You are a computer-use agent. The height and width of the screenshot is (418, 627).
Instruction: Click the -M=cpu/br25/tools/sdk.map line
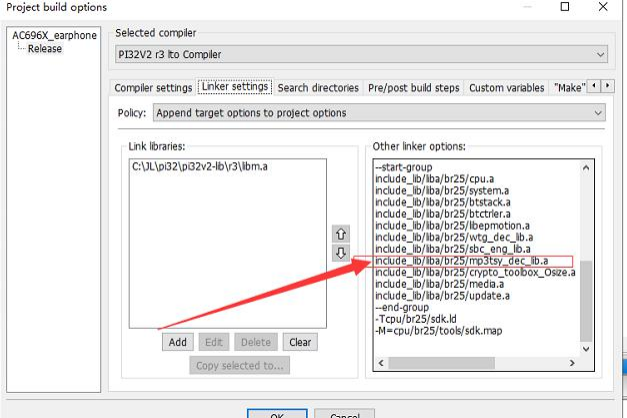pyautogui.click(x=439, y=331)
